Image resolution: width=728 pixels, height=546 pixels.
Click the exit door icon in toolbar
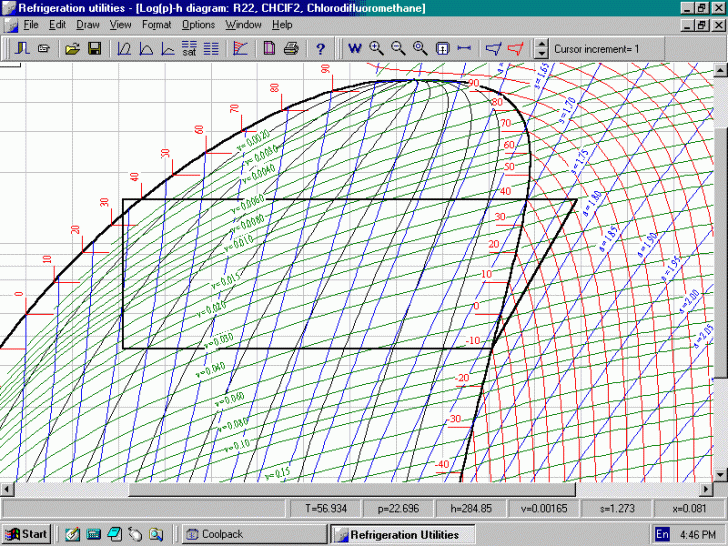coord(22,48)
